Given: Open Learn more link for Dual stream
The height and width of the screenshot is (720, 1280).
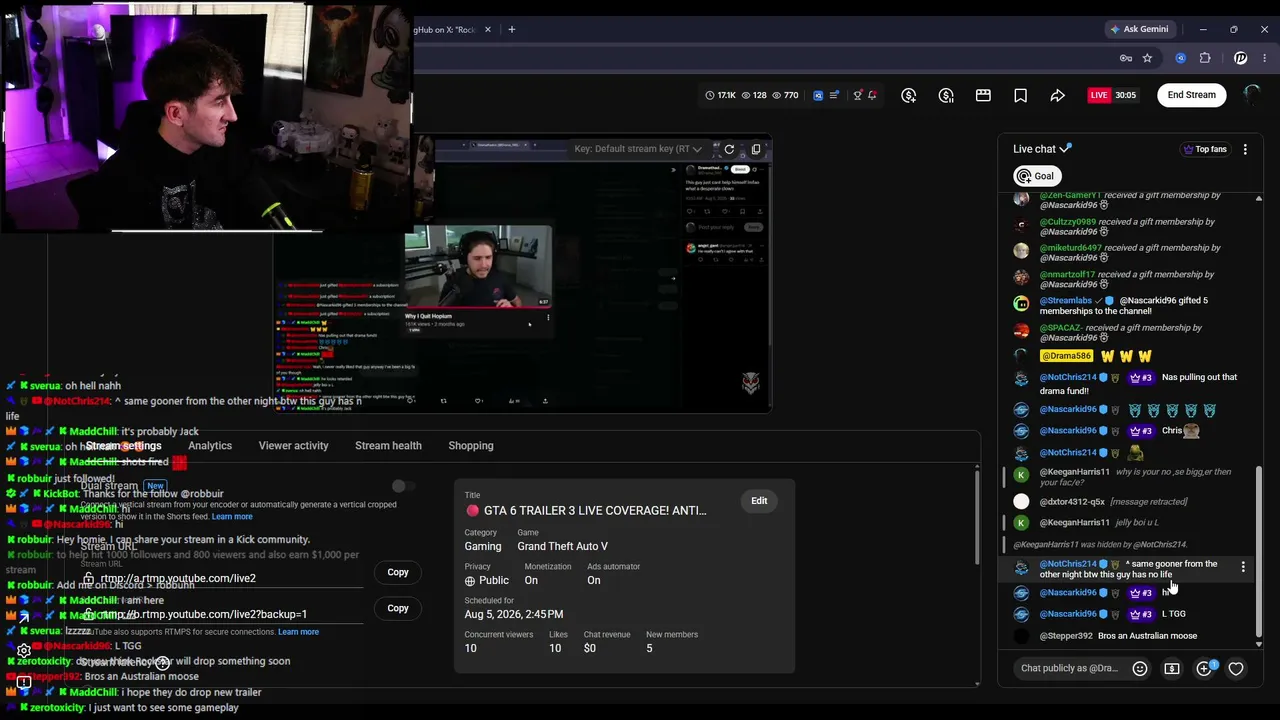Looking at the screenshot, I should point(232,516).
